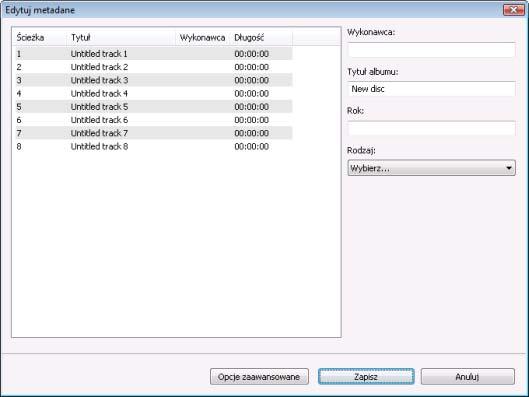529x397 pixels.
Task: Select Untitled track 5
Action: coord(99,107)
